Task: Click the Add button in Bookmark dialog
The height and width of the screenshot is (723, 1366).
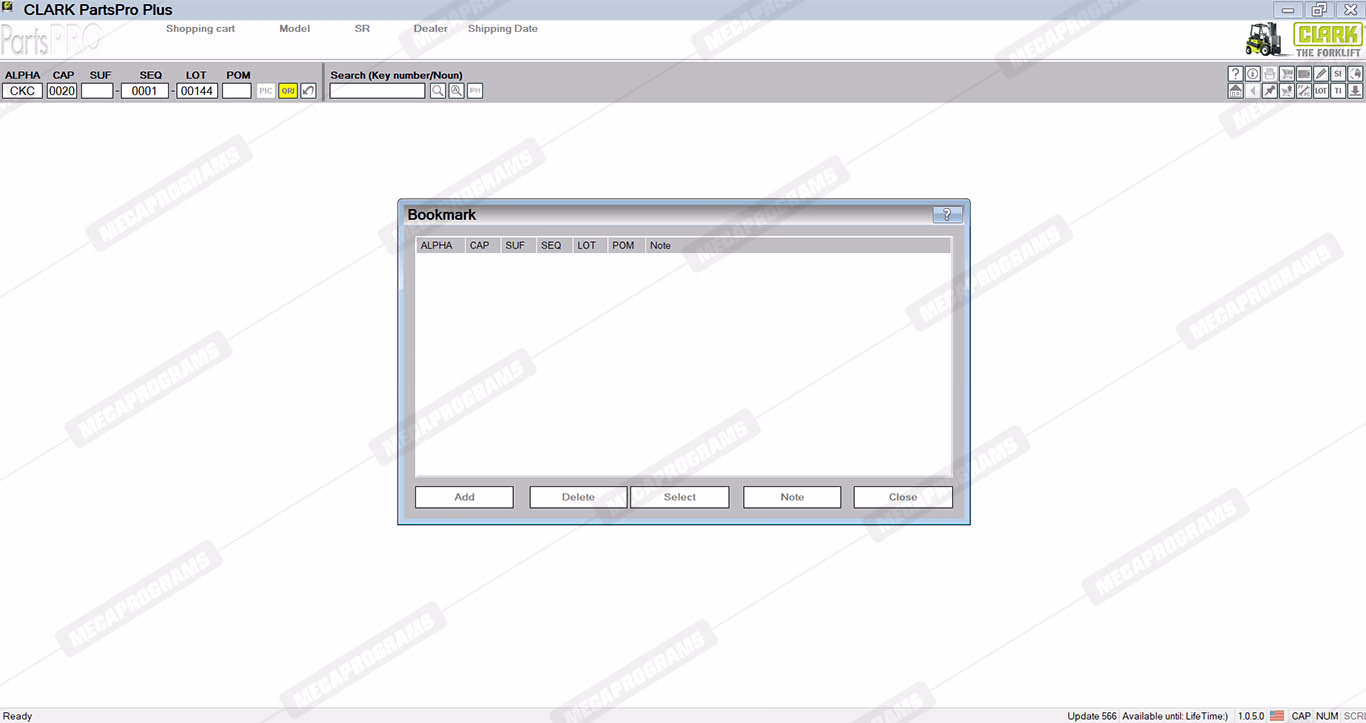Action: tap(464, 497)
